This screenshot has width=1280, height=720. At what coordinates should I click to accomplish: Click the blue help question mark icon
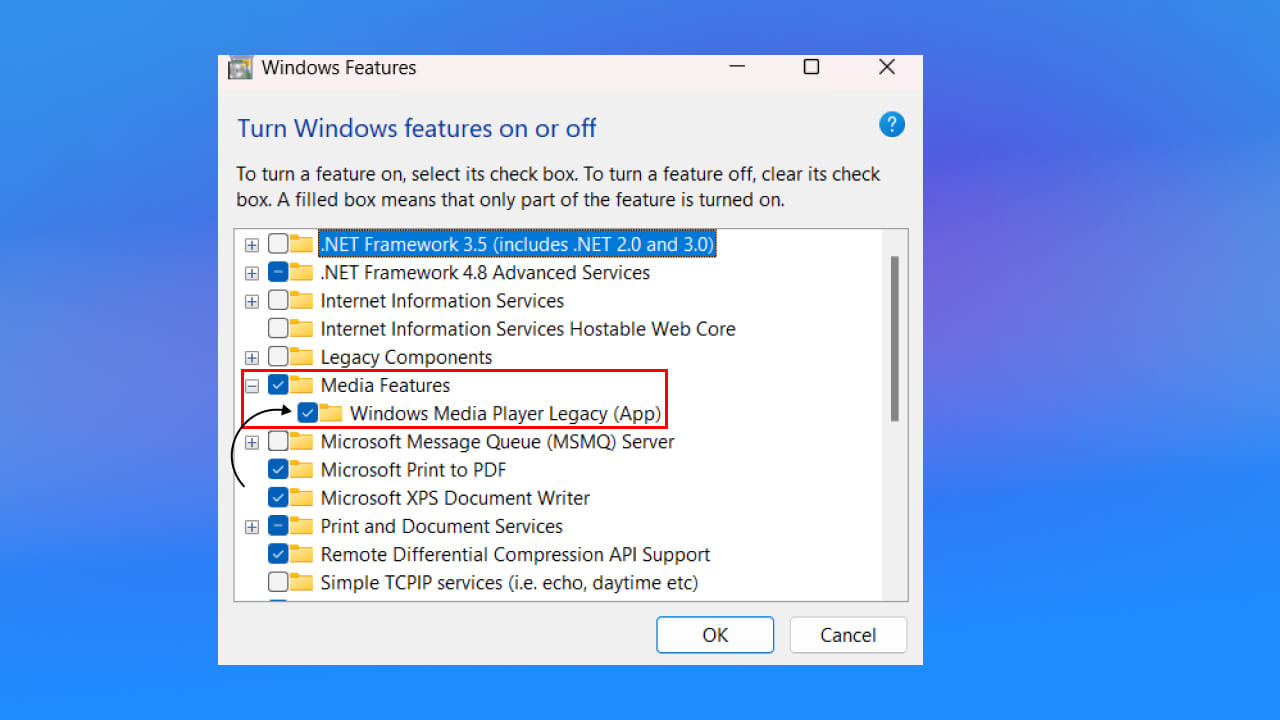point(891,125)
